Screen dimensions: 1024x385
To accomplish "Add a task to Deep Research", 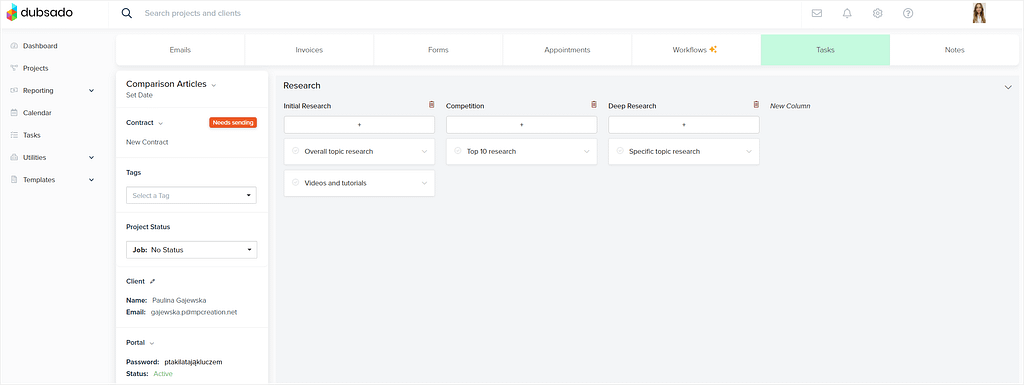I will 684,125.
